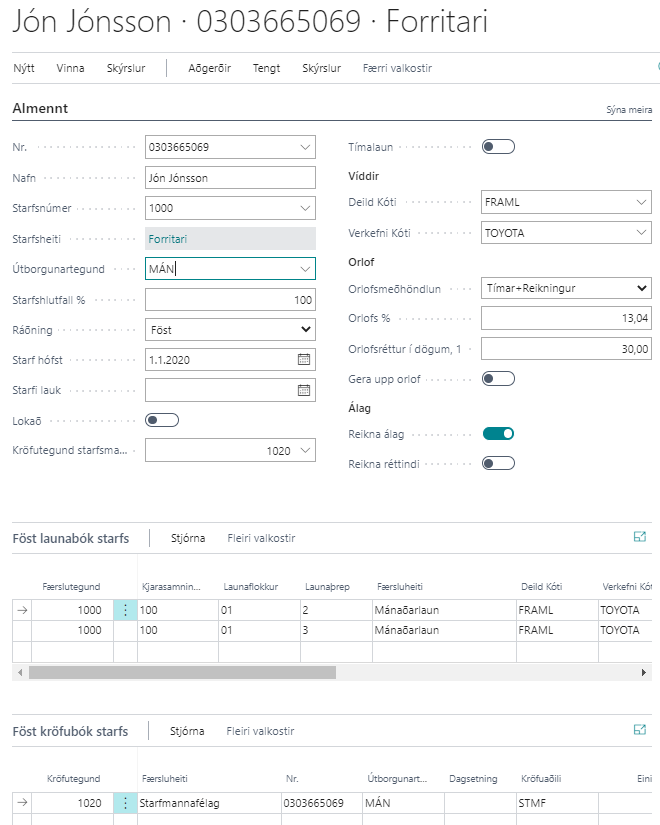The height and width of the screenshot is (825, 660).
Task: Open calendar picker for Starf hófst date
Action: pos(304,360)
